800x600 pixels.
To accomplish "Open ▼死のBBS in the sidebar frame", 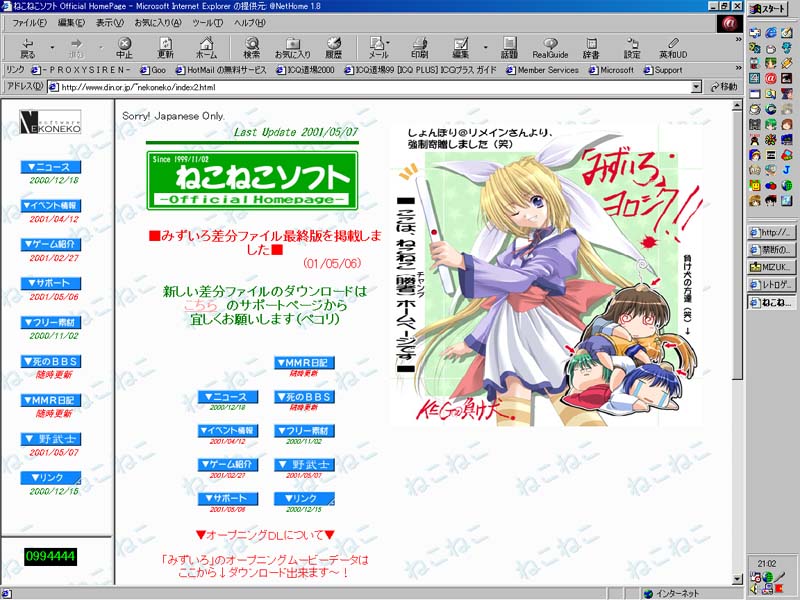I will point(51,361).
